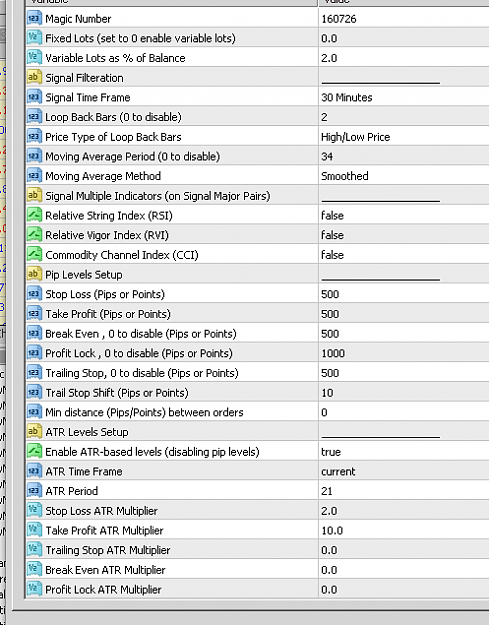Click the green icon beside Enable ATR-based levels

(x=34, y=451)
